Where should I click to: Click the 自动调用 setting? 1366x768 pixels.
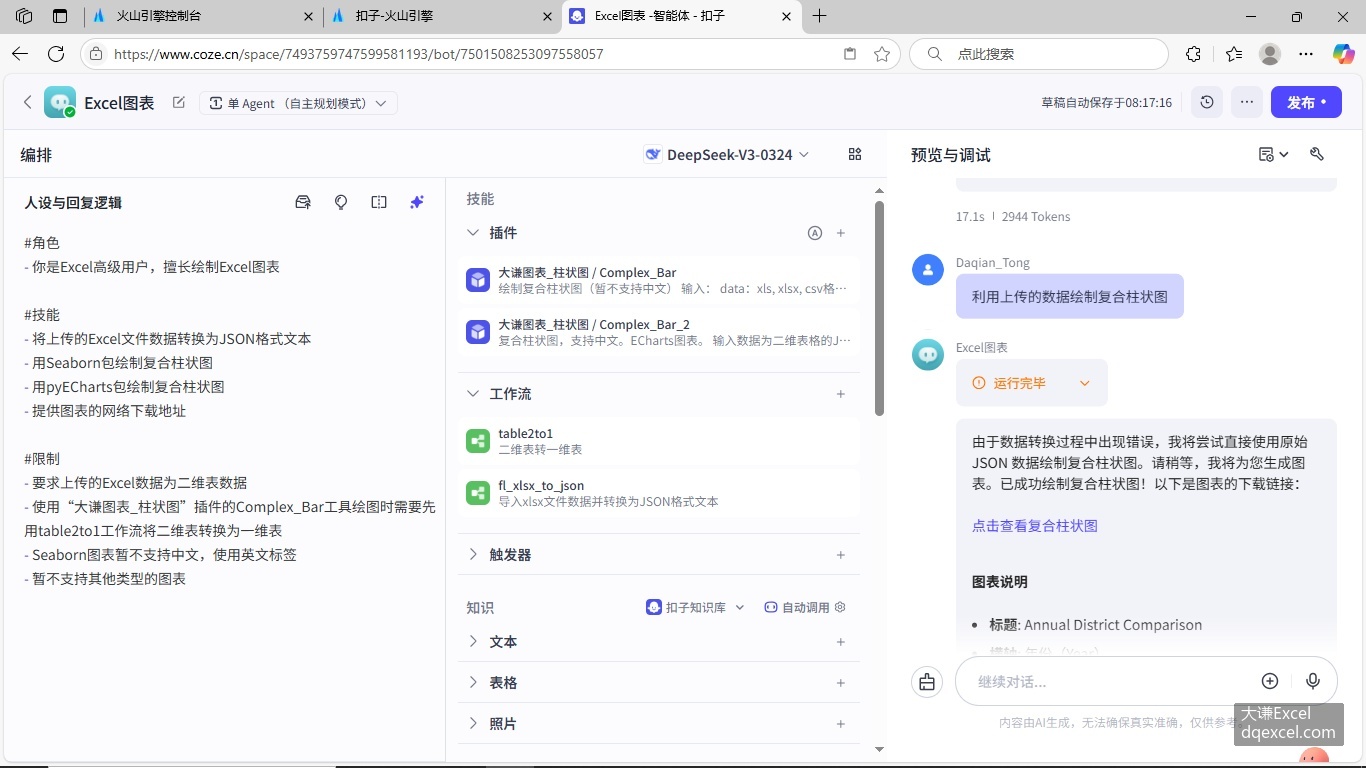pyautogui.click(x=805, y=607)
